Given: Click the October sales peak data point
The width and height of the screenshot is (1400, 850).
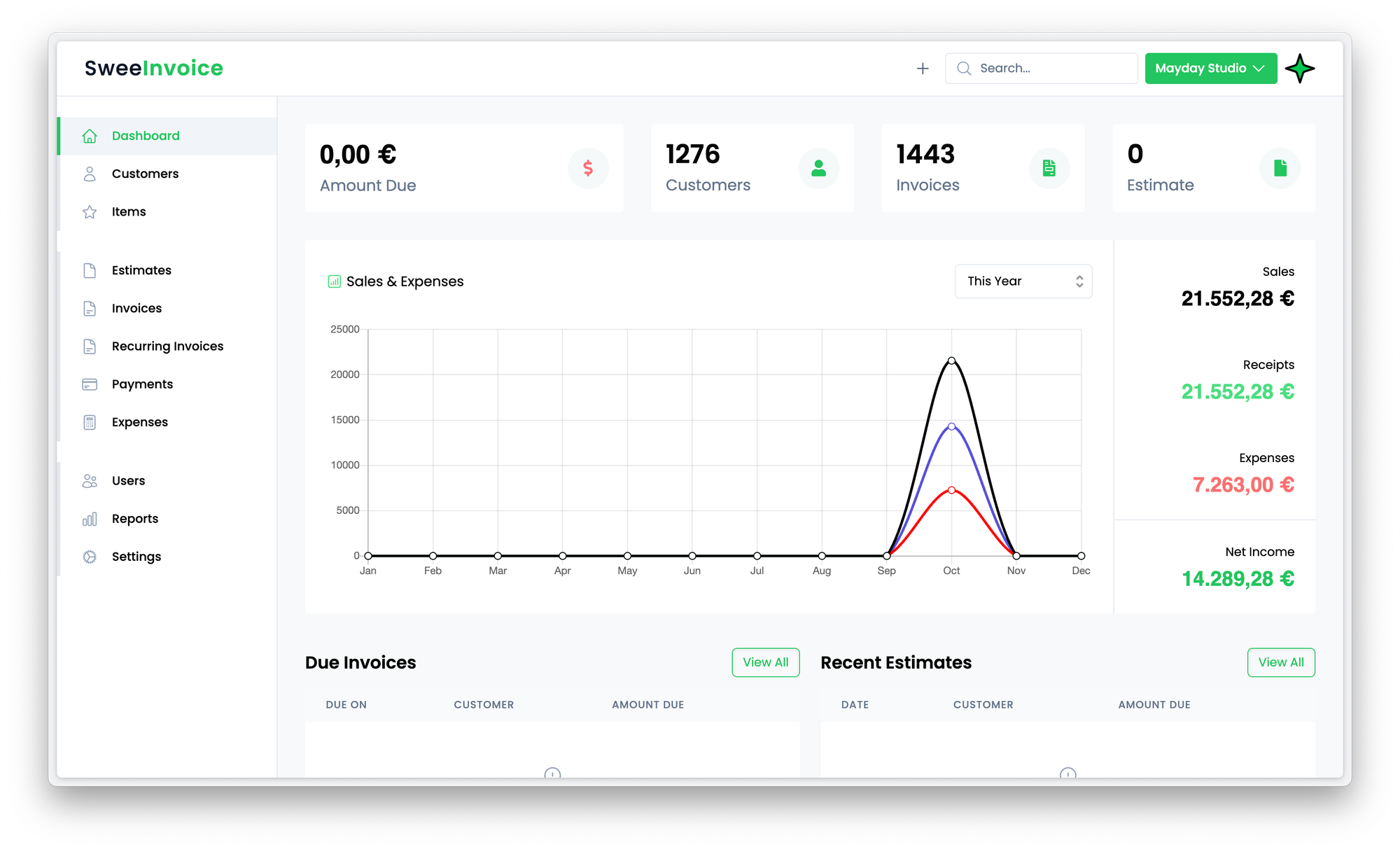Looking at the screenshot, I should (x=951, y=361).
